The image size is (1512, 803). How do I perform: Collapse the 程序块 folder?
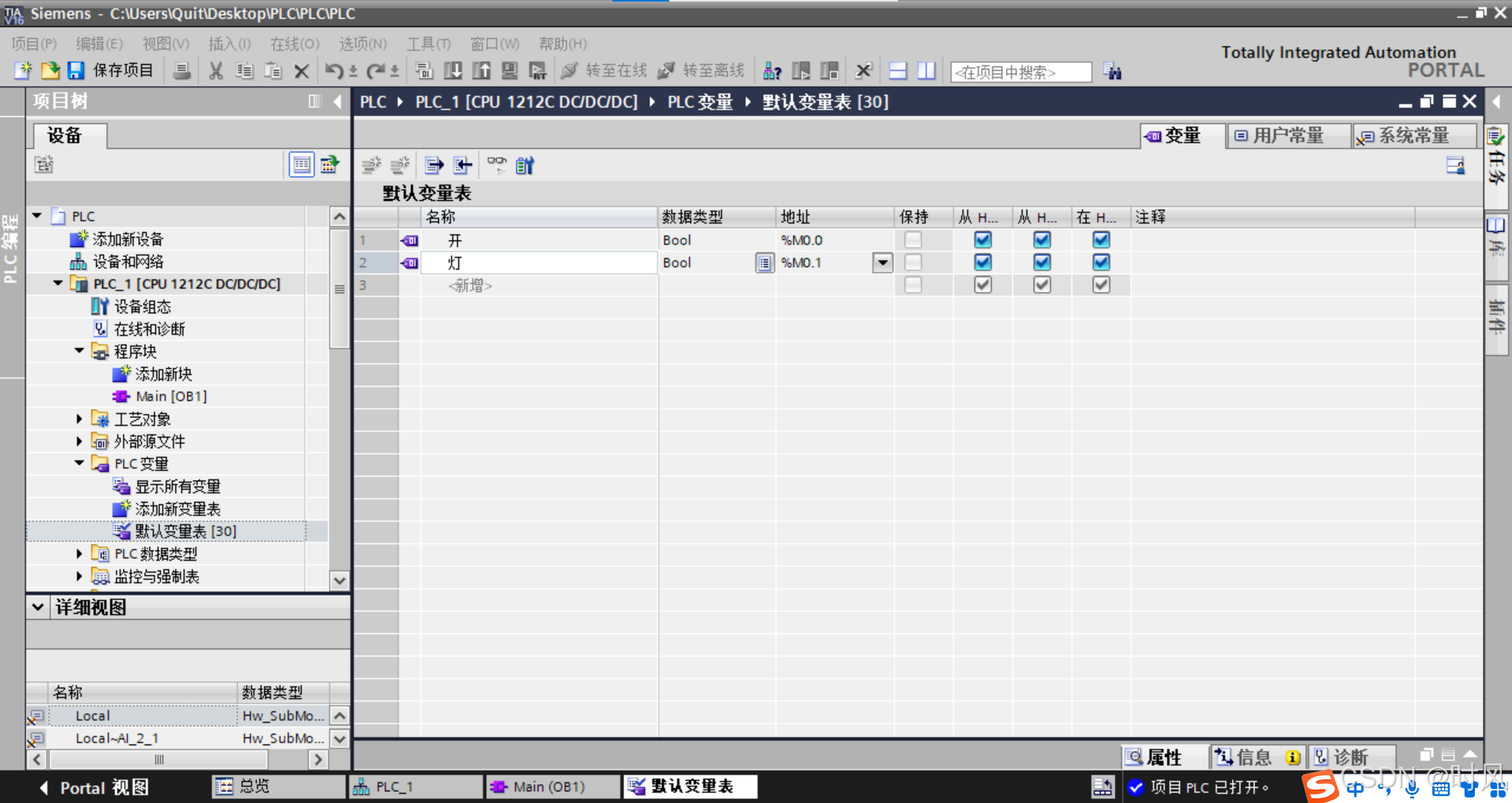click(x=80, y=351)
